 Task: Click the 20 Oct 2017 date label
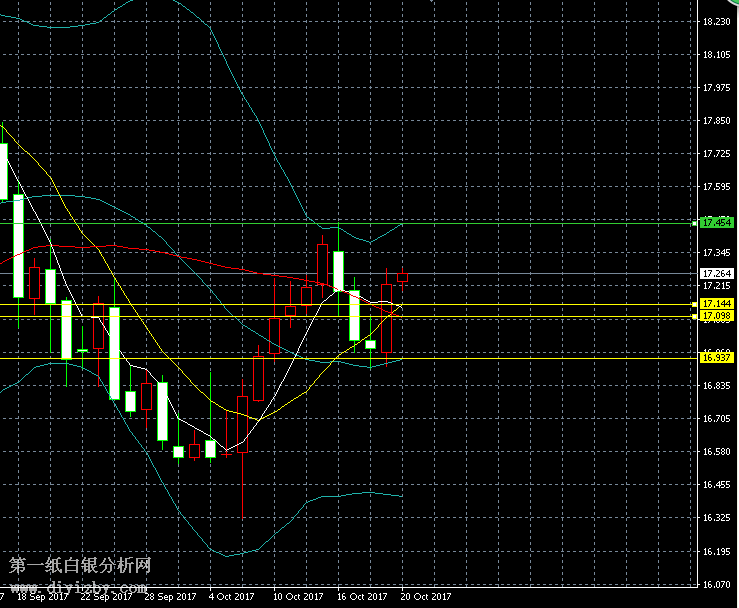click(x=426, y=597)
